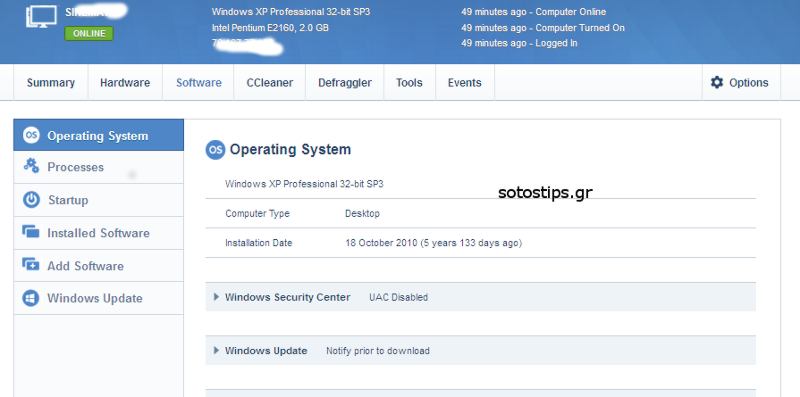Screen dimensions: 800x397
Task: Open the Options menu label
Action: point(748,83)
